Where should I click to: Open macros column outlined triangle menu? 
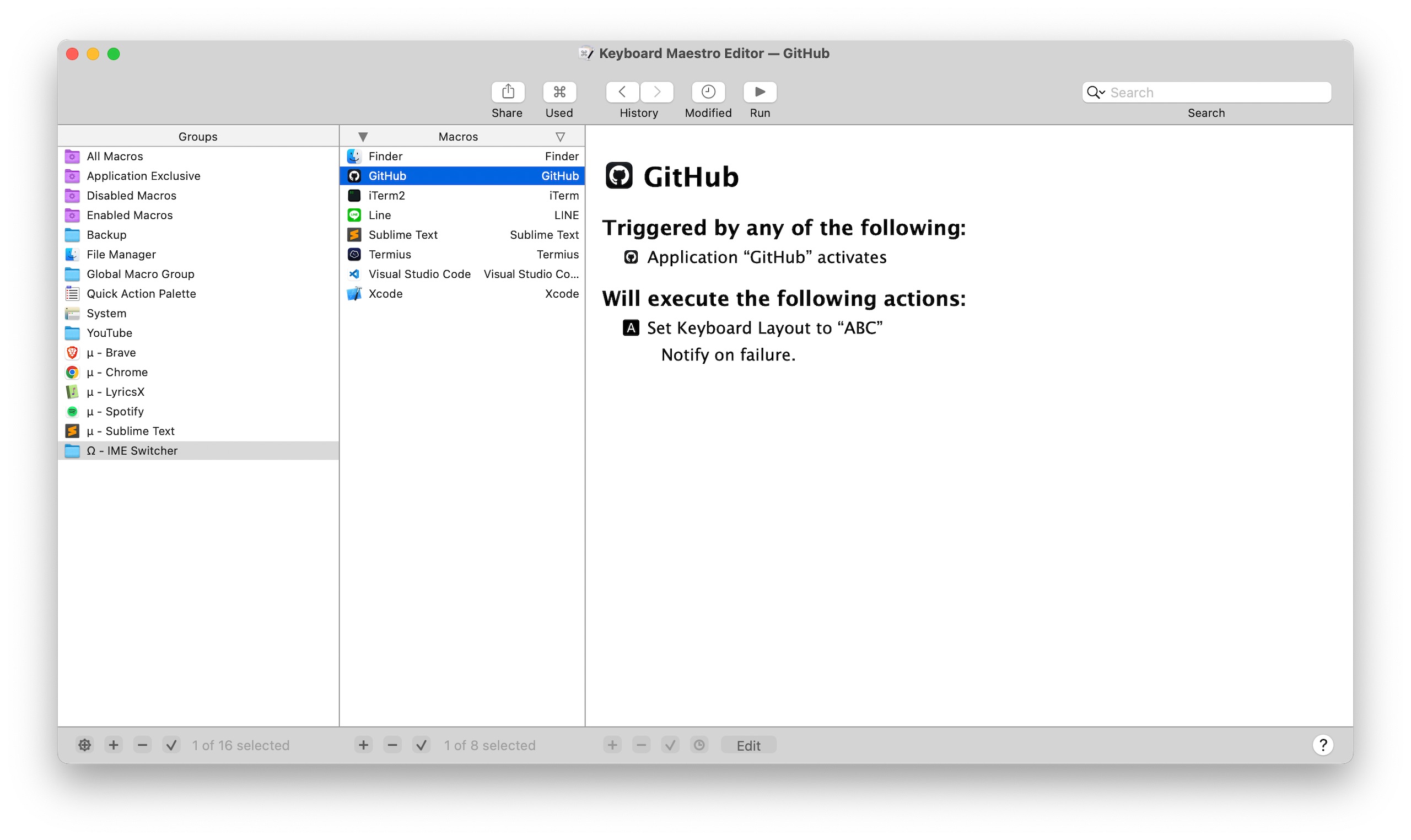[560, 137]
